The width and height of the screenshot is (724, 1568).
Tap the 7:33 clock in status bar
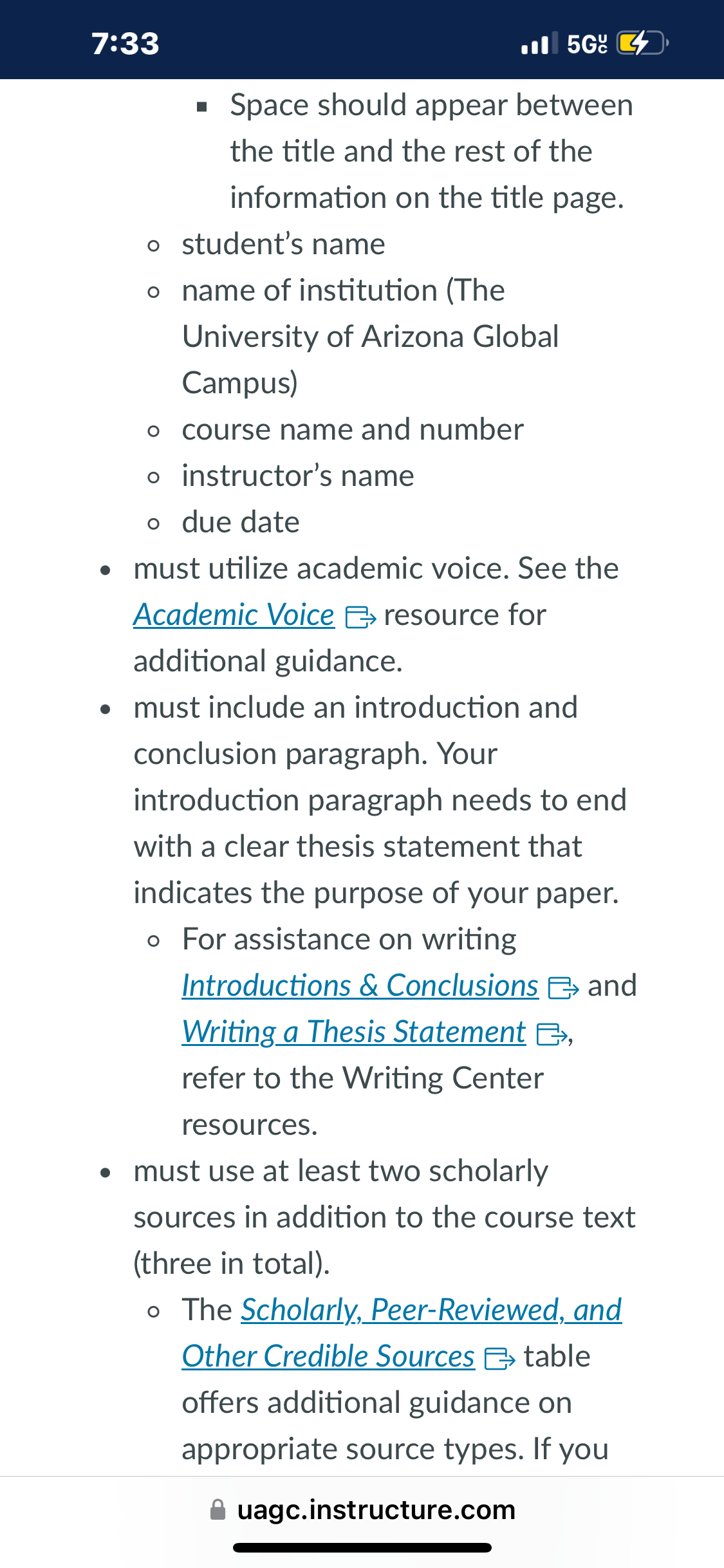(125, 44)
